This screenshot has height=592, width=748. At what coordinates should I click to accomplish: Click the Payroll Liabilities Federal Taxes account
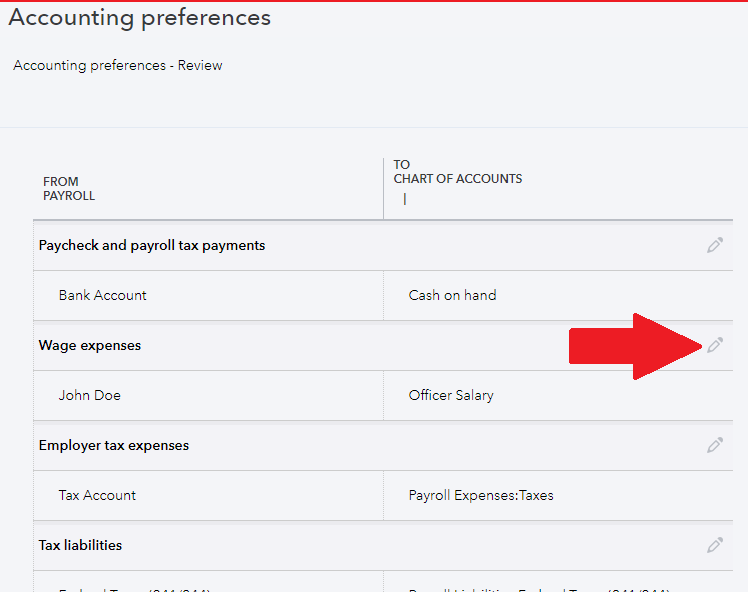(x=540, y=588)
